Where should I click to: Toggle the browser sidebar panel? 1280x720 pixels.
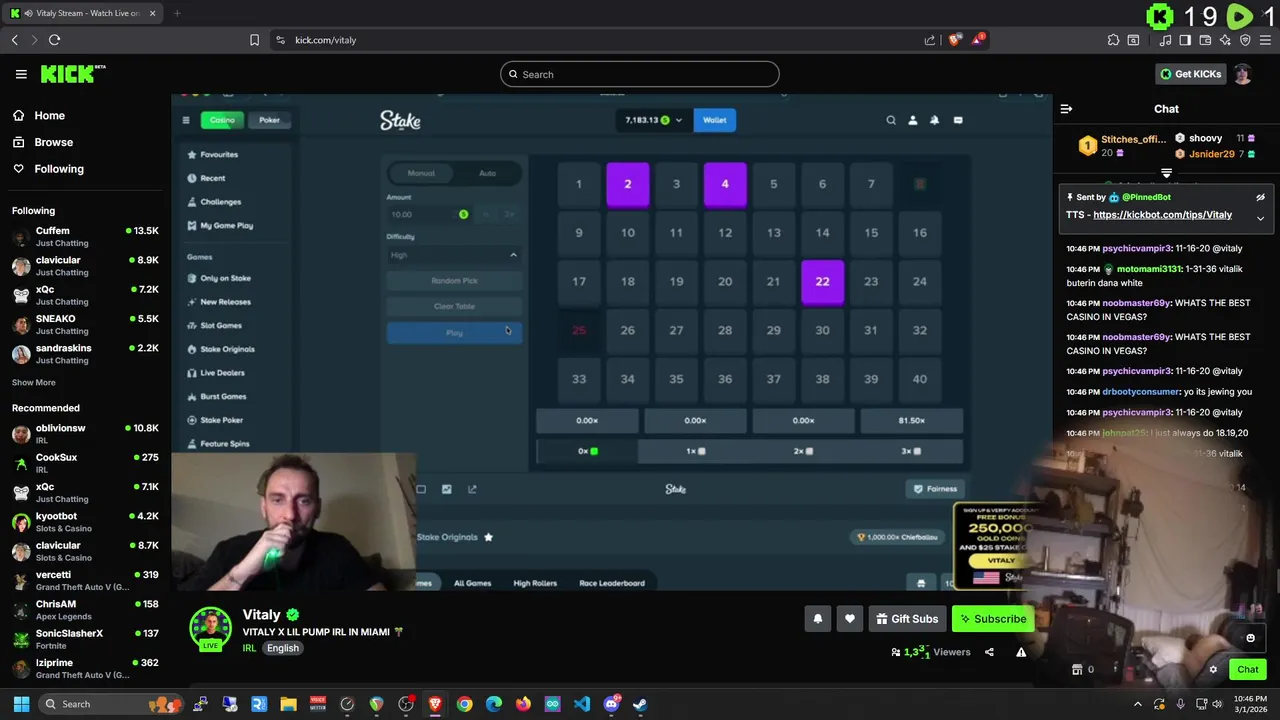[x=1185, y=40]
